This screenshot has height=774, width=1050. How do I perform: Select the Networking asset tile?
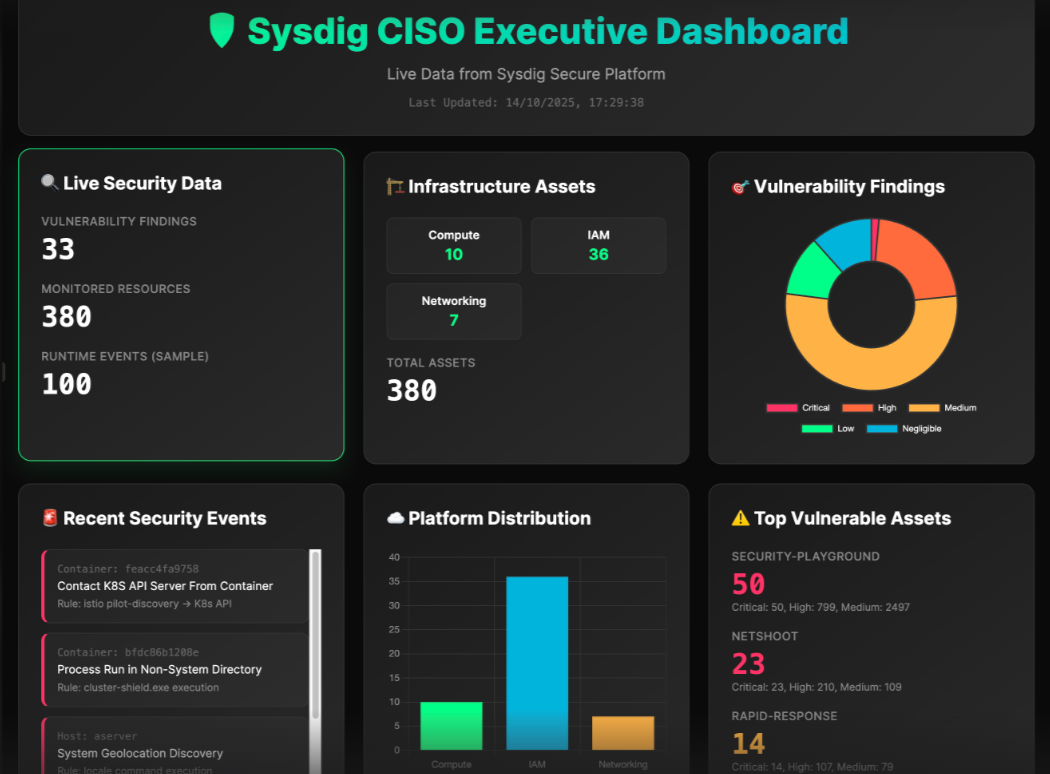coord(454,311)
